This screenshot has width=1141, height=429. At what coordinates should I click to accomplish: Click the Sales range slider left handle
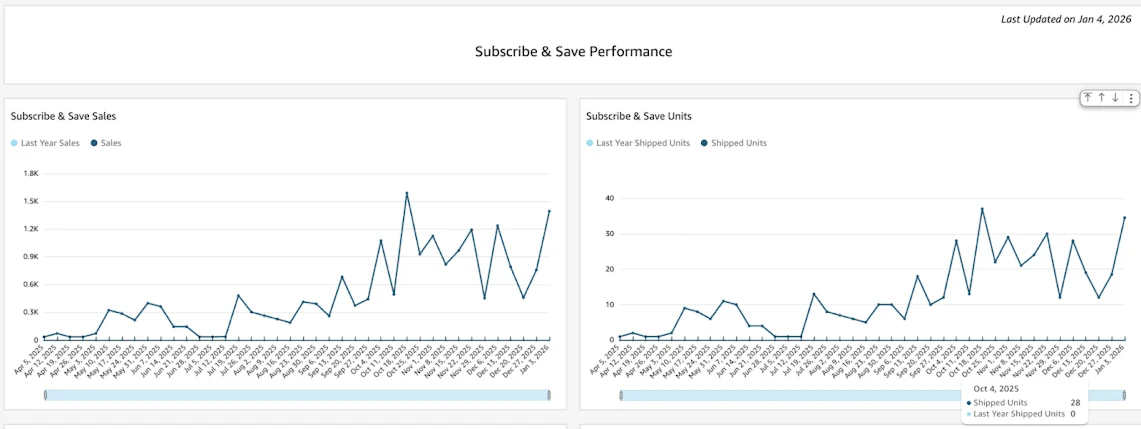coord(45,395)
